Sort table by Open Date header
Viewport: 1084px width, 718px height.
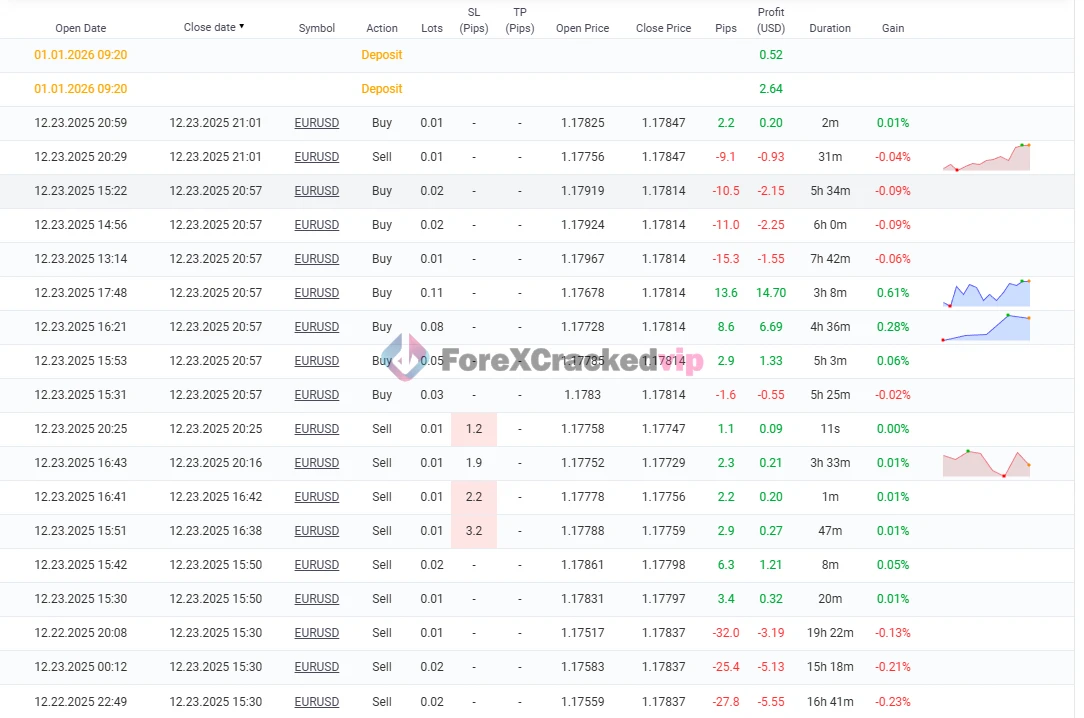pos(80,28)
